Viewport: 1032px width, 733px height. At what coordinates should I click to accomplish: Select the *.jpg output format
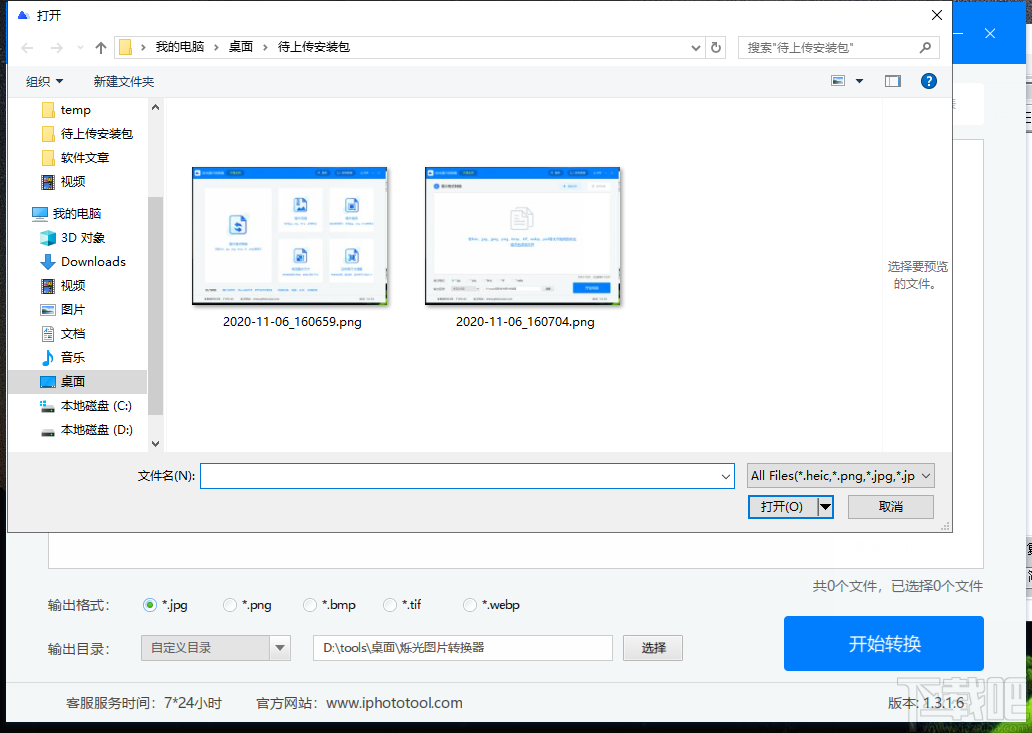(148, 605)
